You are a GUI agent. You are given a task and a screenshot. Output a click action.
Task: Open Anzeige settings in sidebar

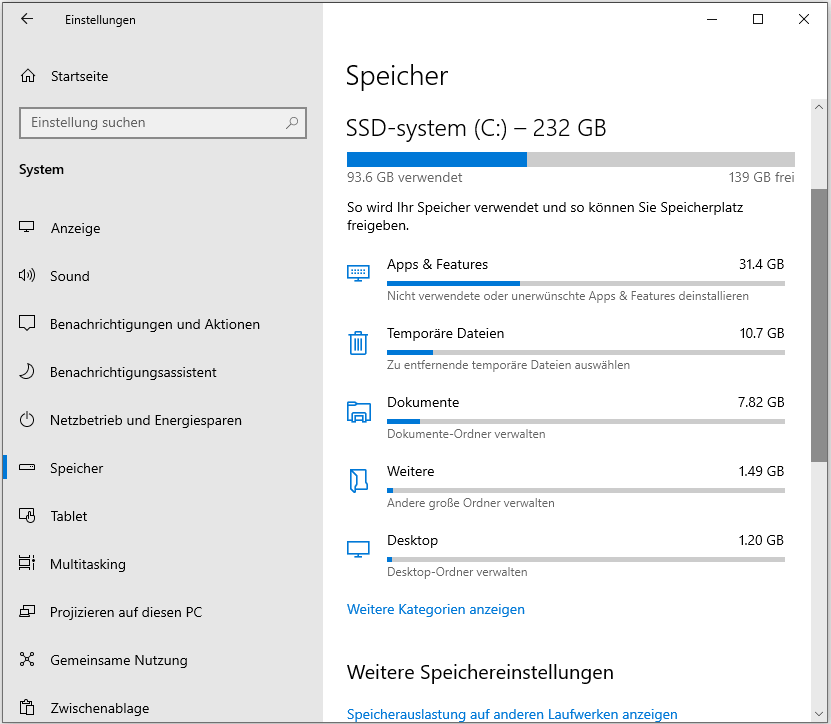point(75,228)
